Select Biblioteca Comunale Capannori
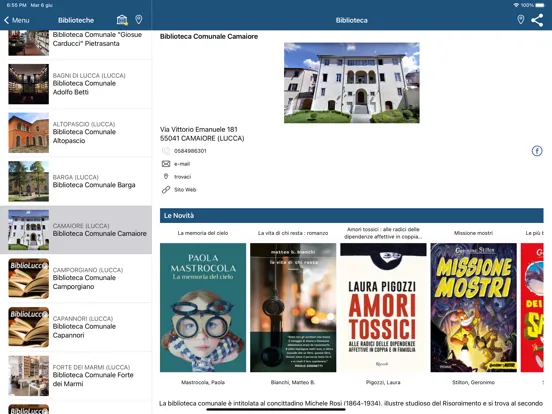The height and width of the screenshot is (414, 552). pyautogui.click(x=76, y=327)
